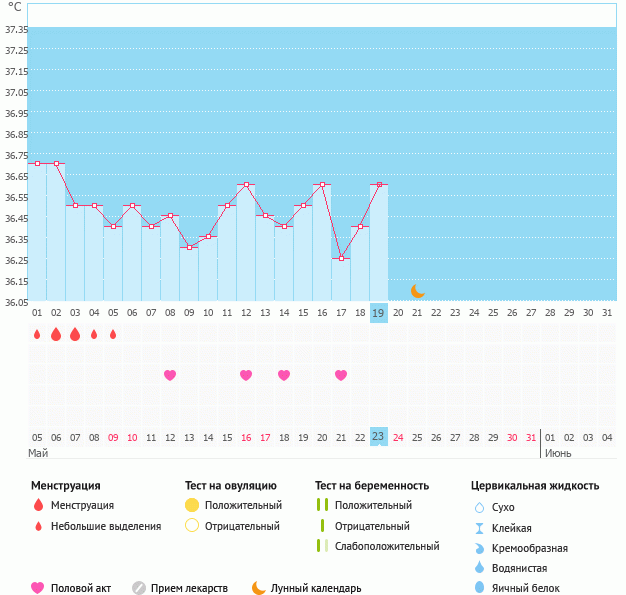Click the 'Слабоположительный' pregnancy test label
Viewport: 626px width, 595px height.
pyautogui.click(x=387, y=546)
